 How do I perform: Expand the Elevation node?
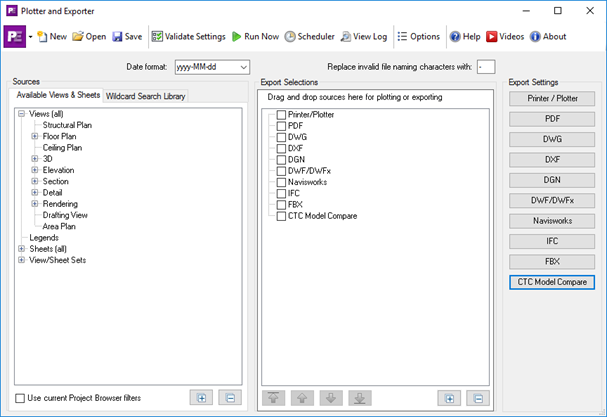[x=35, y=170]
